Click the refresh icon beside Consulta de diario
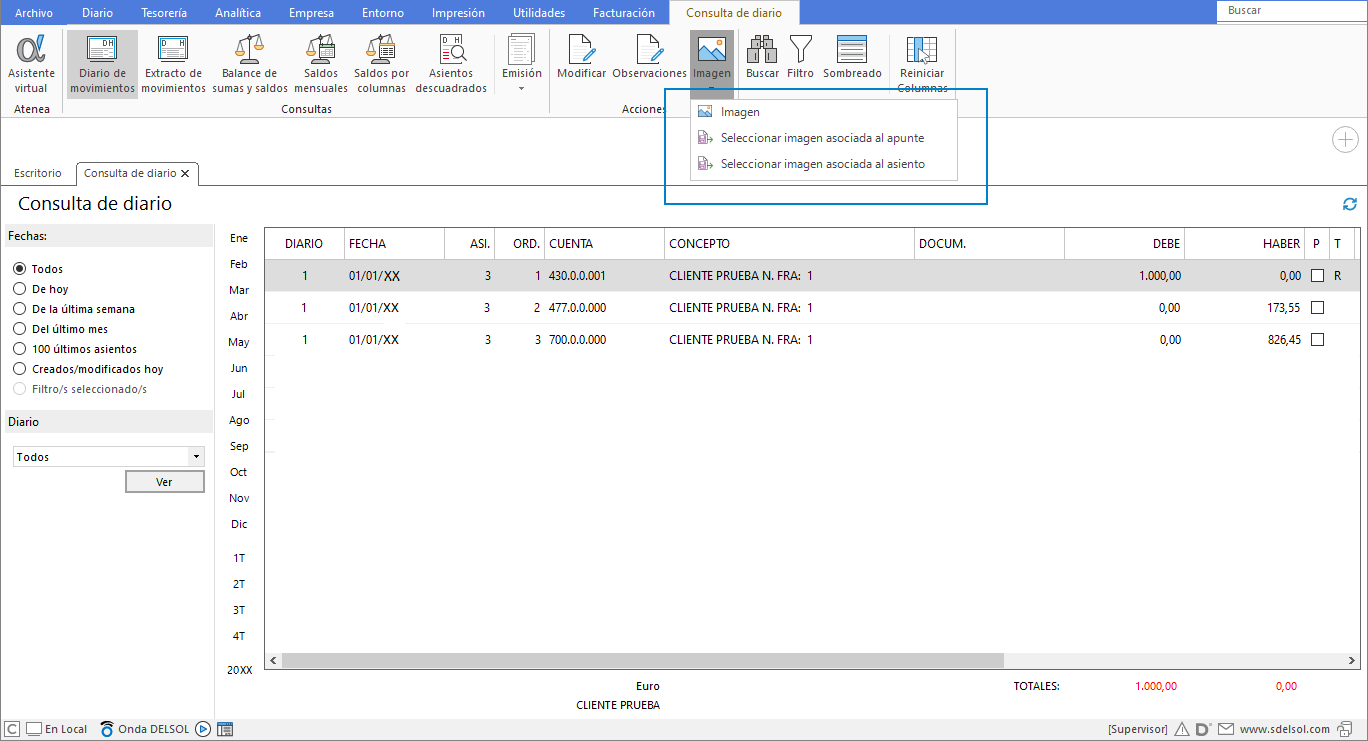Viewport: 1368px width, 741px height. (1350, 204)
